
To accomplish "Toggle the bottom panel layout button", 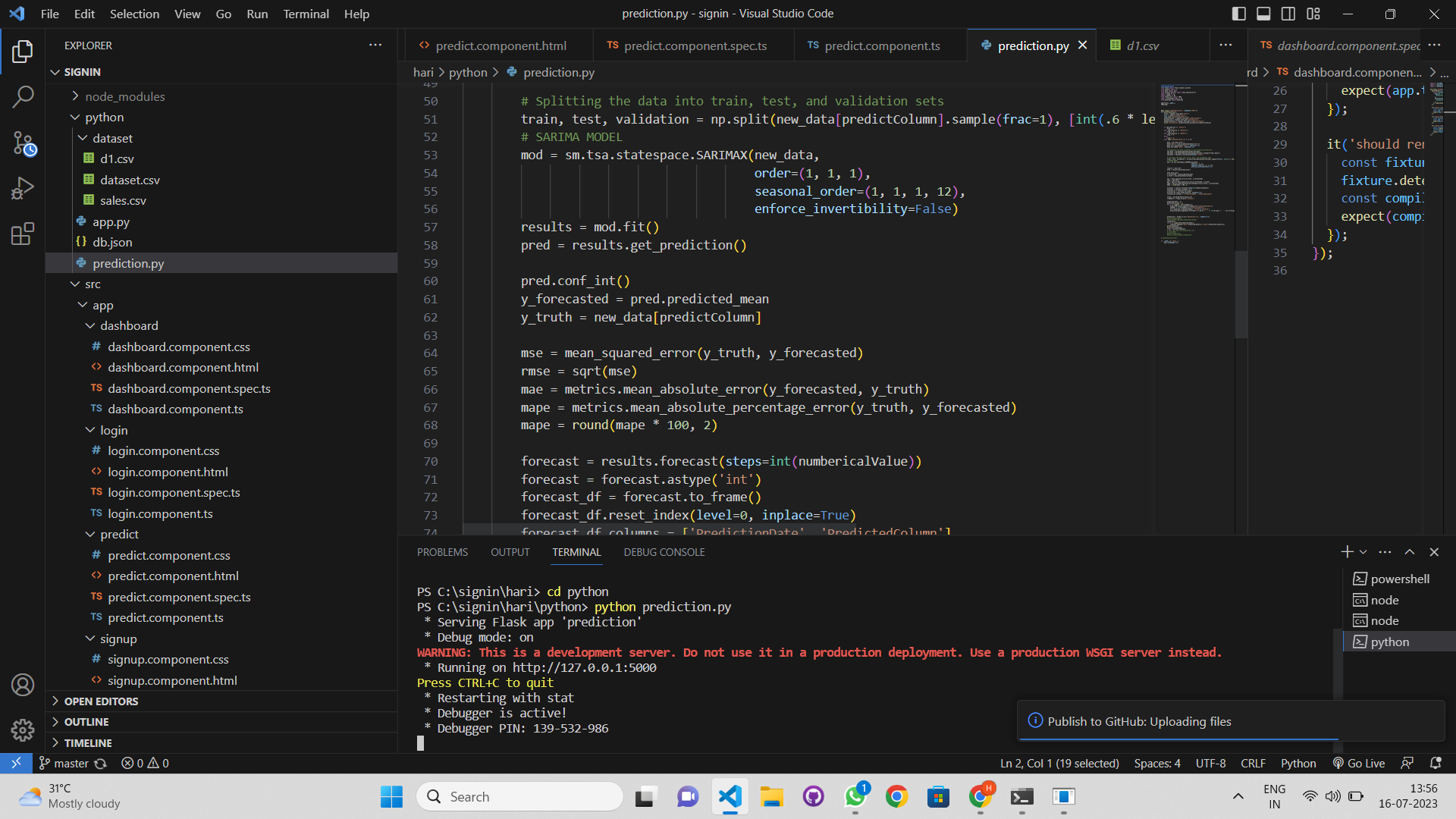I will click(1263, 14).
